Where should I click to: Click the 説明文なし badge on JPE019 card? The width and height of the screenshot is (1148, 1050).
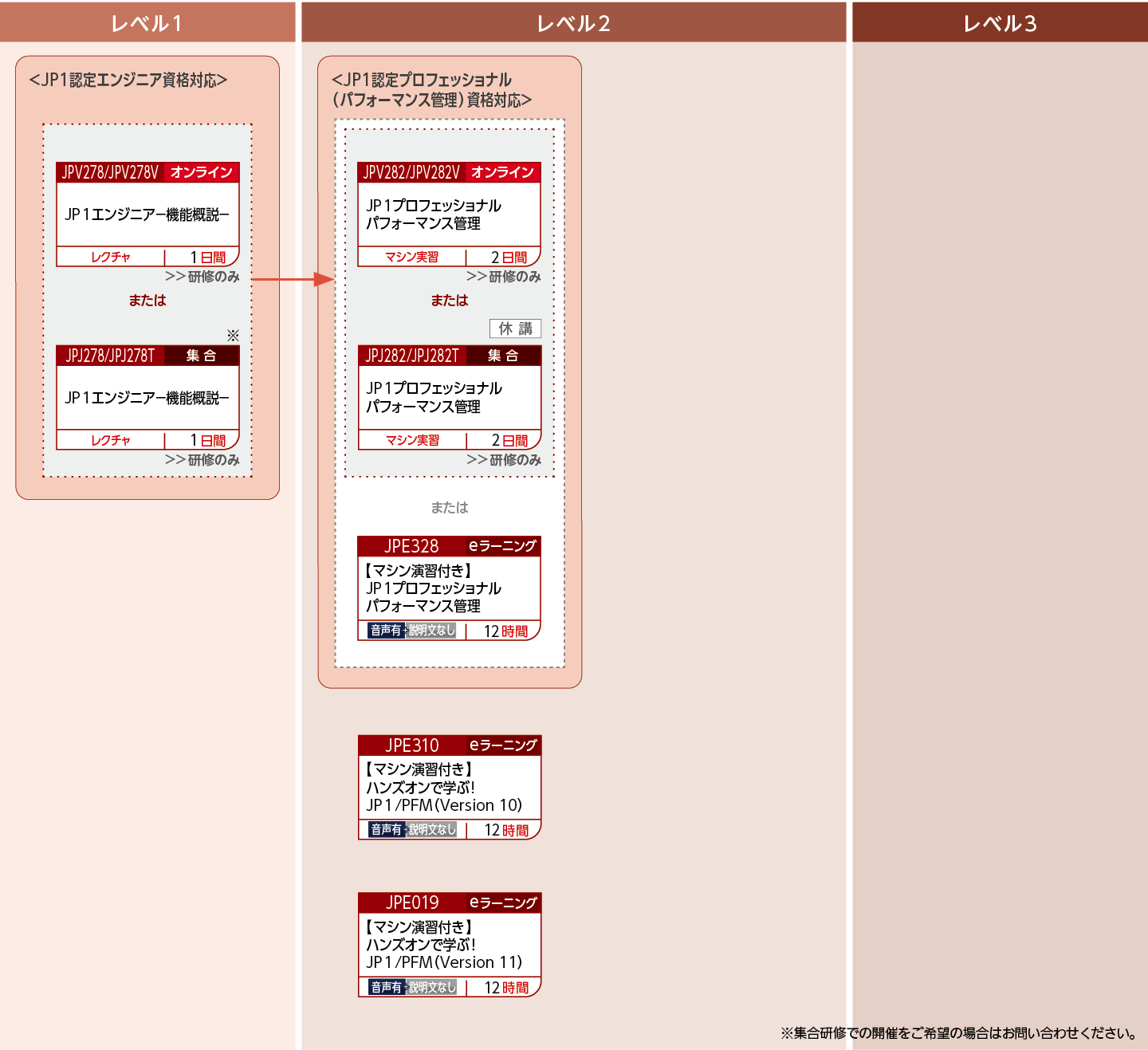pyautogui.click(x=432, y=988)
